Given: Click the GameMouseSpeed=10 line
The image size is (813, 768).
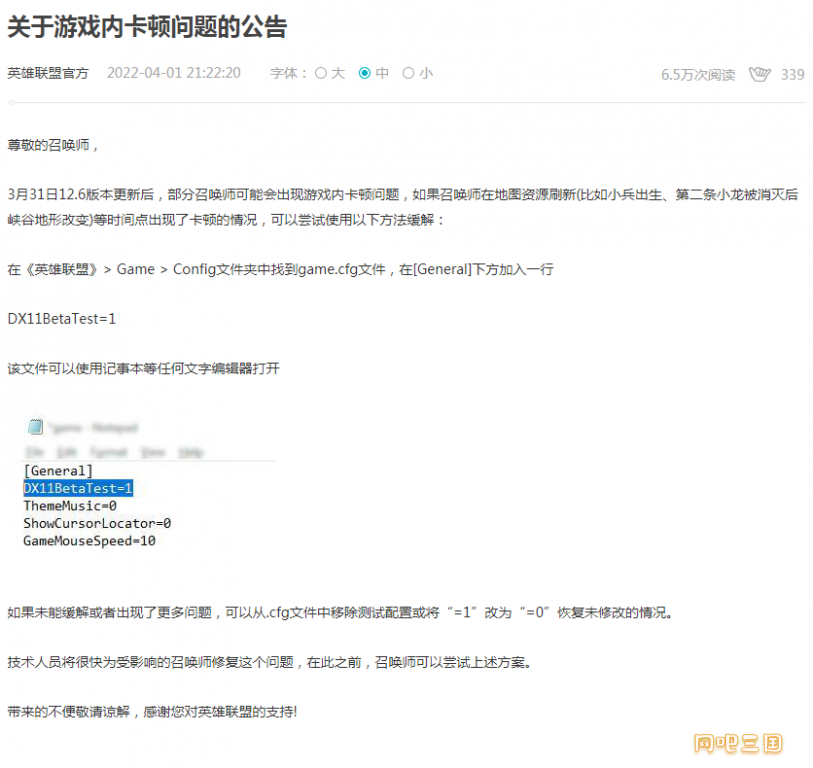Looking at the screenshot, I should tap(89, 541).
